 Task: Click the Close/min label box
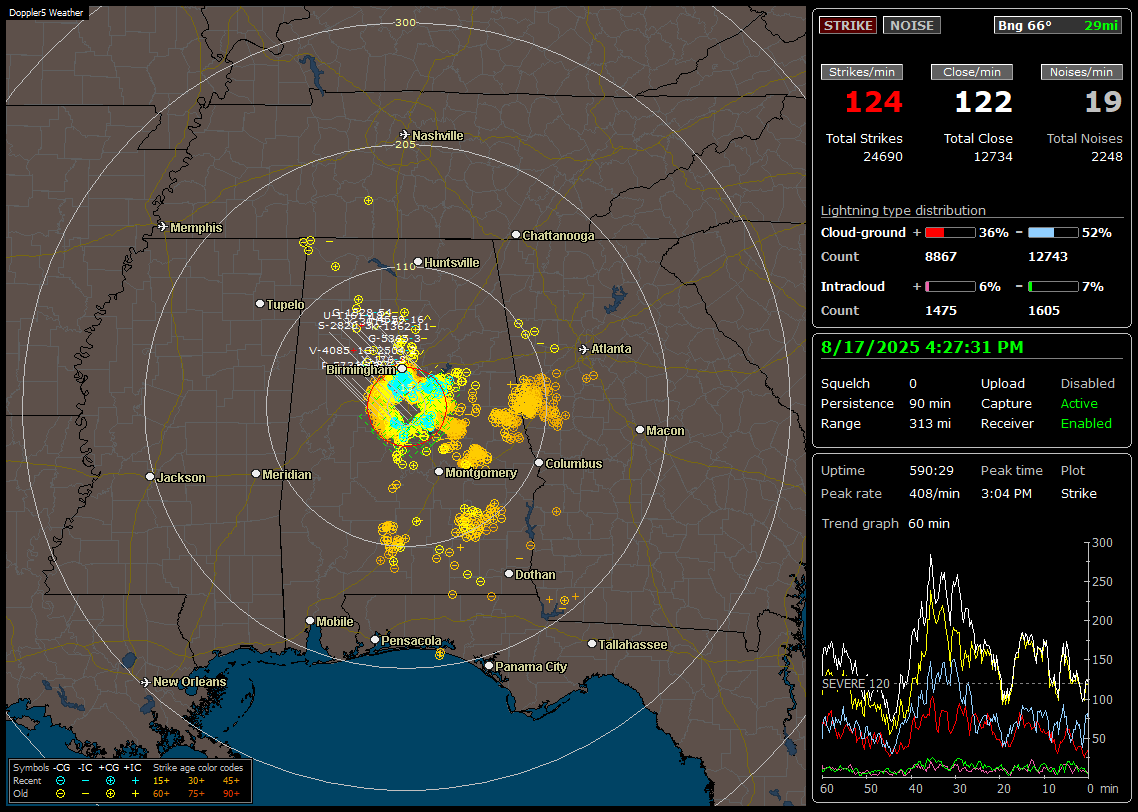(x=972, y=72)
